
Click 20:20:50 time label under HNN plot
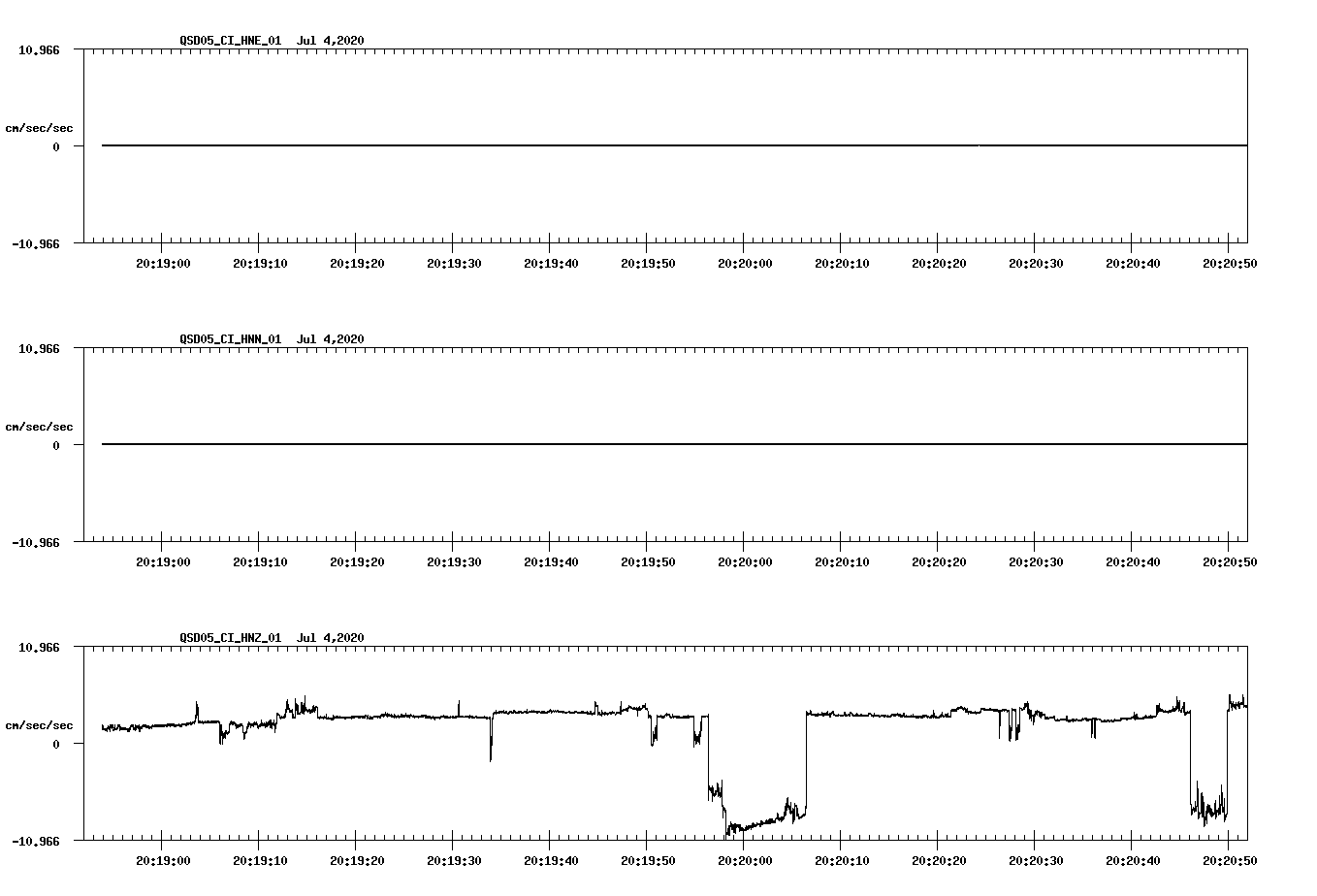point(1229,561)
